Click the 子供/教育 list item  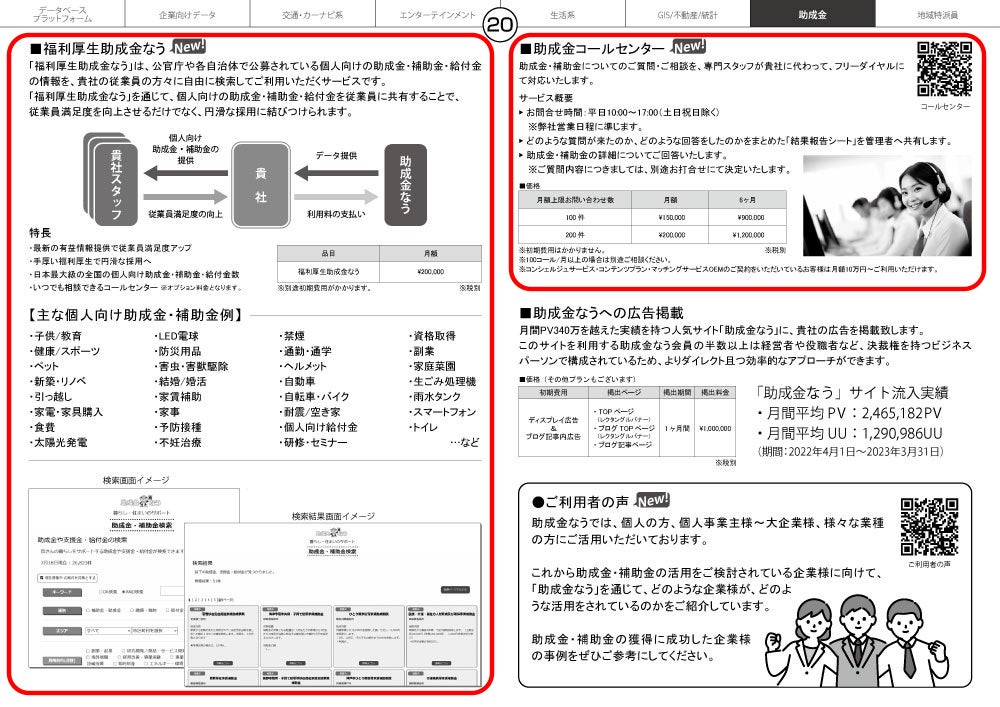coord(55,336)
